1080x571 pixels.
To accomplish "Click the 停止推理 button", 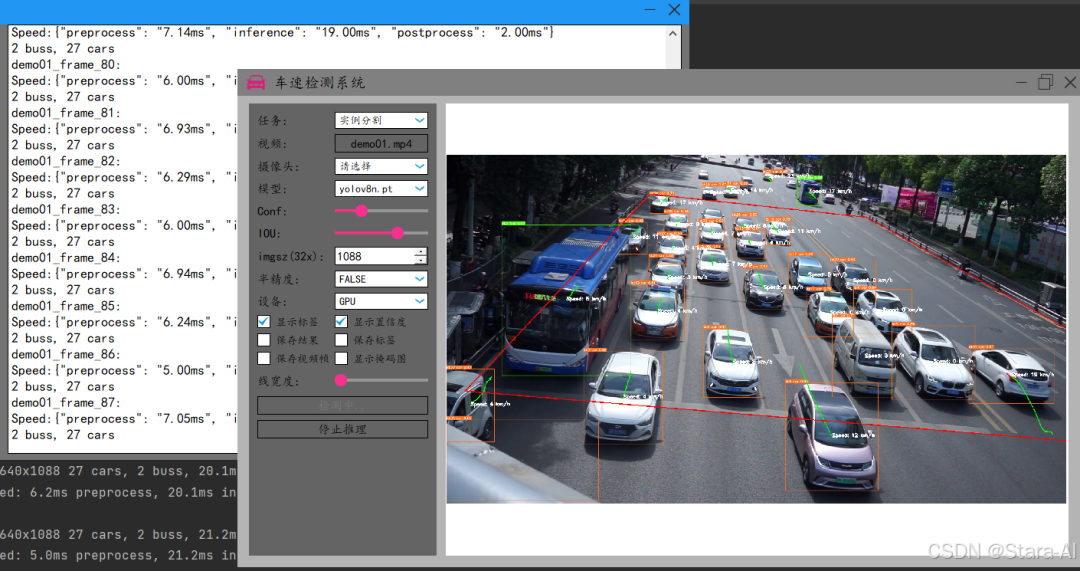I will 342,429.
